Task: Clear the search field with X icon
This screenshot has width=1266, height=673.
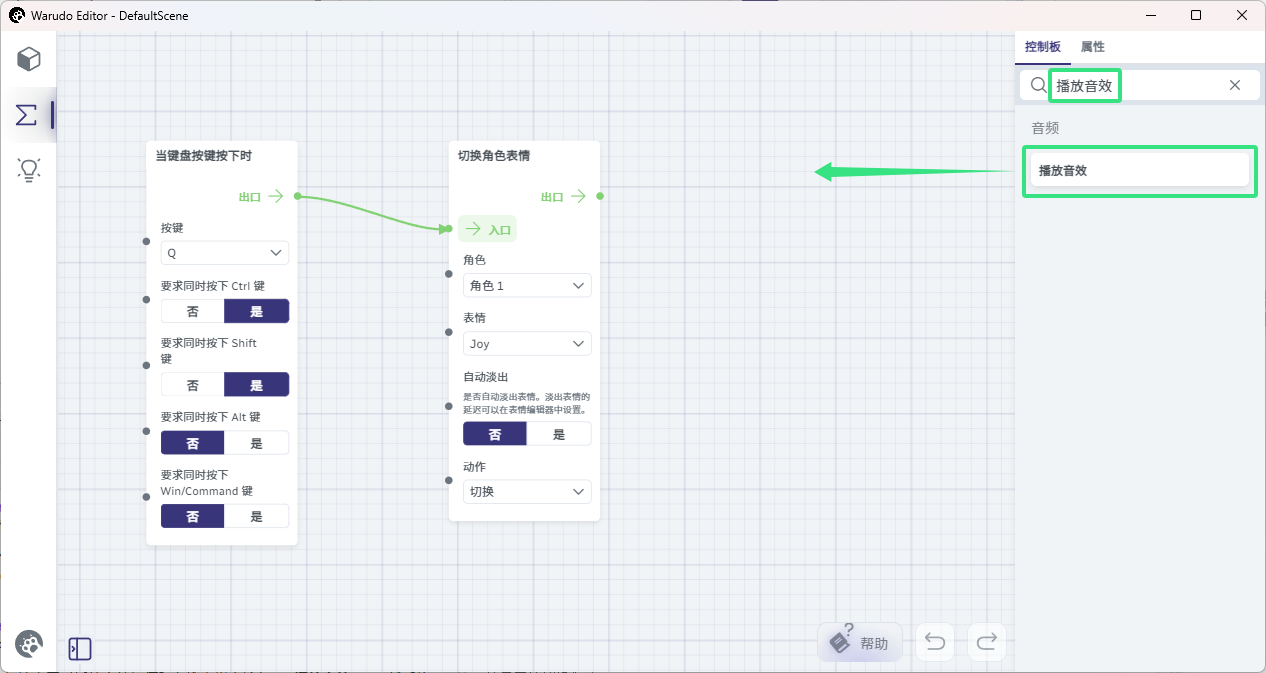Action: [1235, 85]
